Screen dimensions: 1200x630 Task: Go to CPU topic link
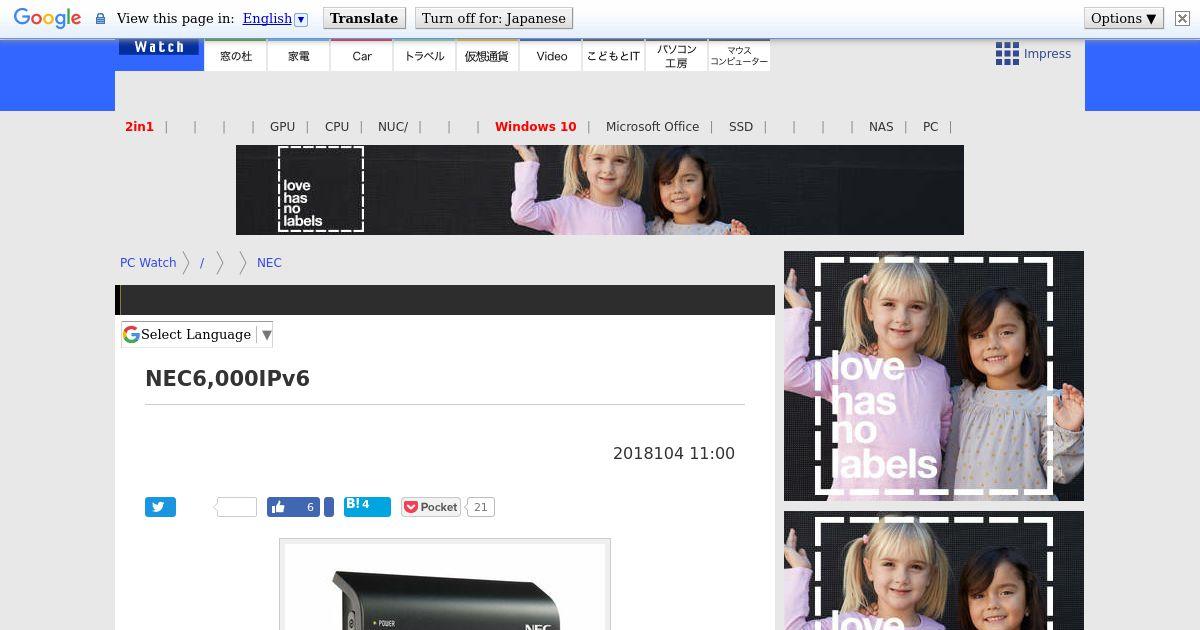(x=337, y=127)
